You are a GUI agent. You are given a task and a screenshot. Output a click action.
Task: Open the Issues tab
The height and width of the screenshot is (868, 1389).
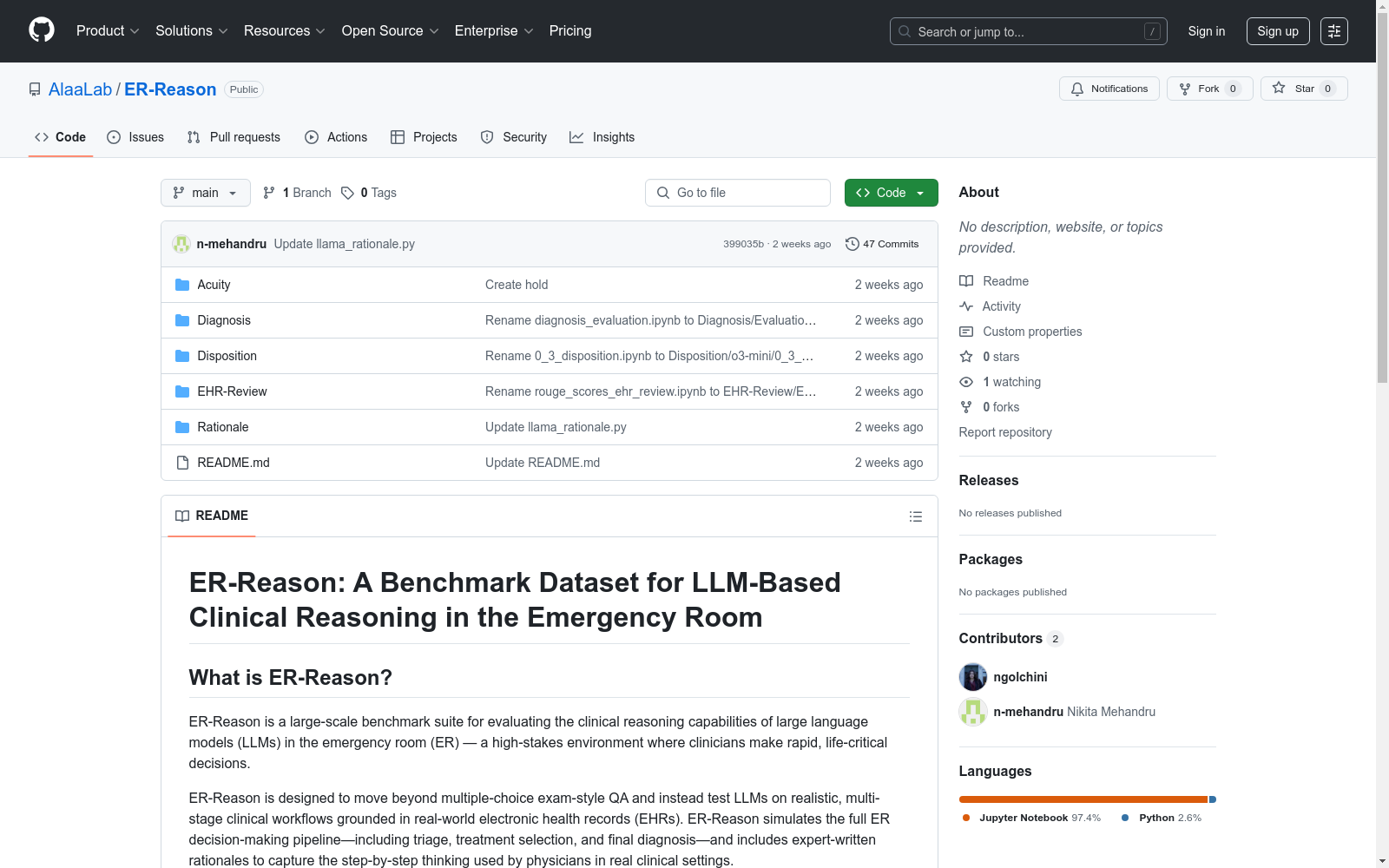[135, 137]
